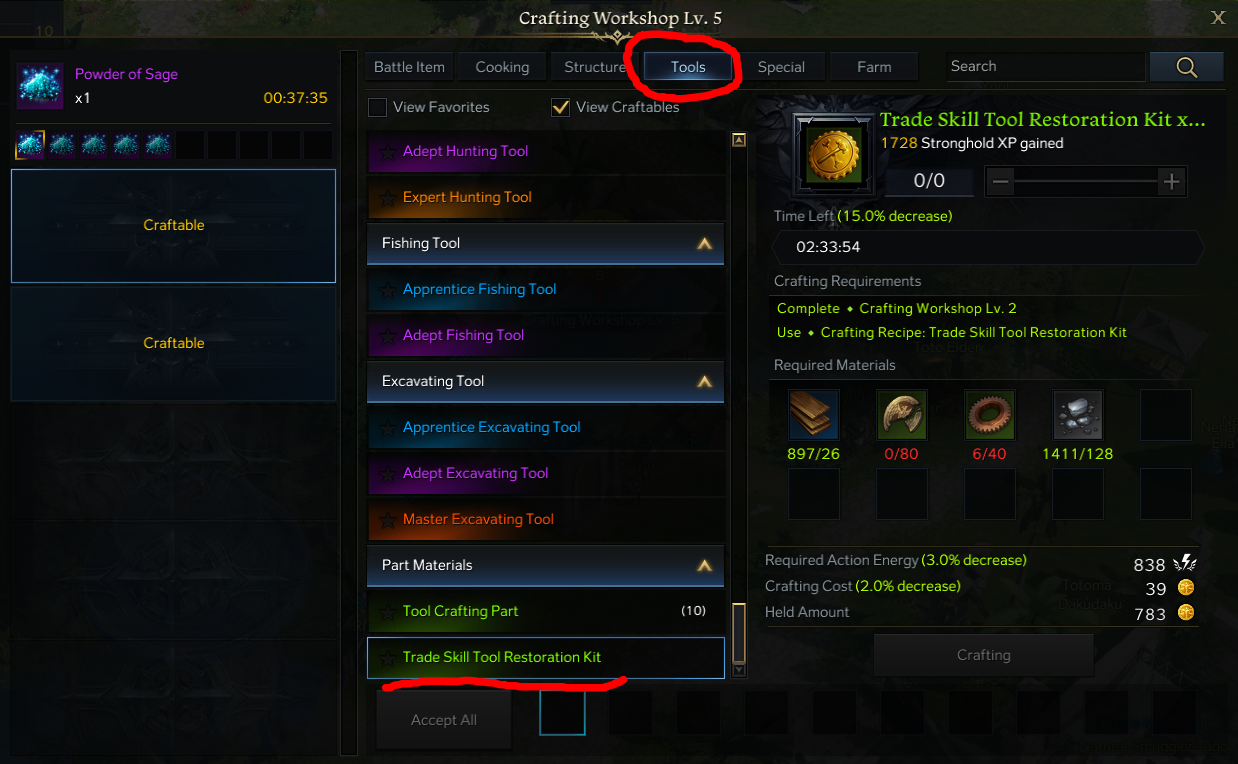Favorite Tool Crafting Part with its star
Viewport: 1238px width, 764px height.
[387, 612]
